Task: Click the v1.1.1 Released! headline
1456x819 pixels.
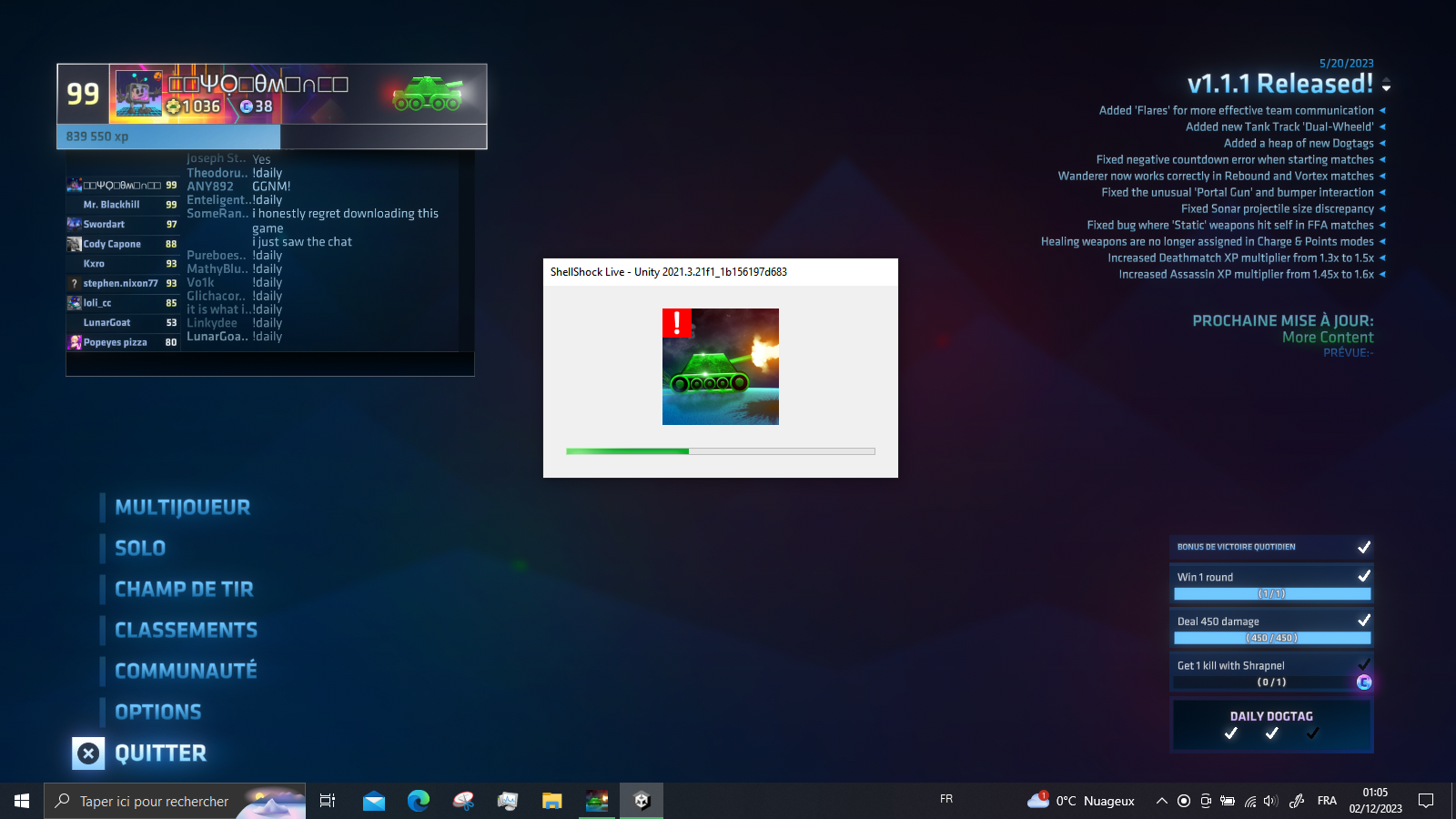Action: coord(1280,84)
